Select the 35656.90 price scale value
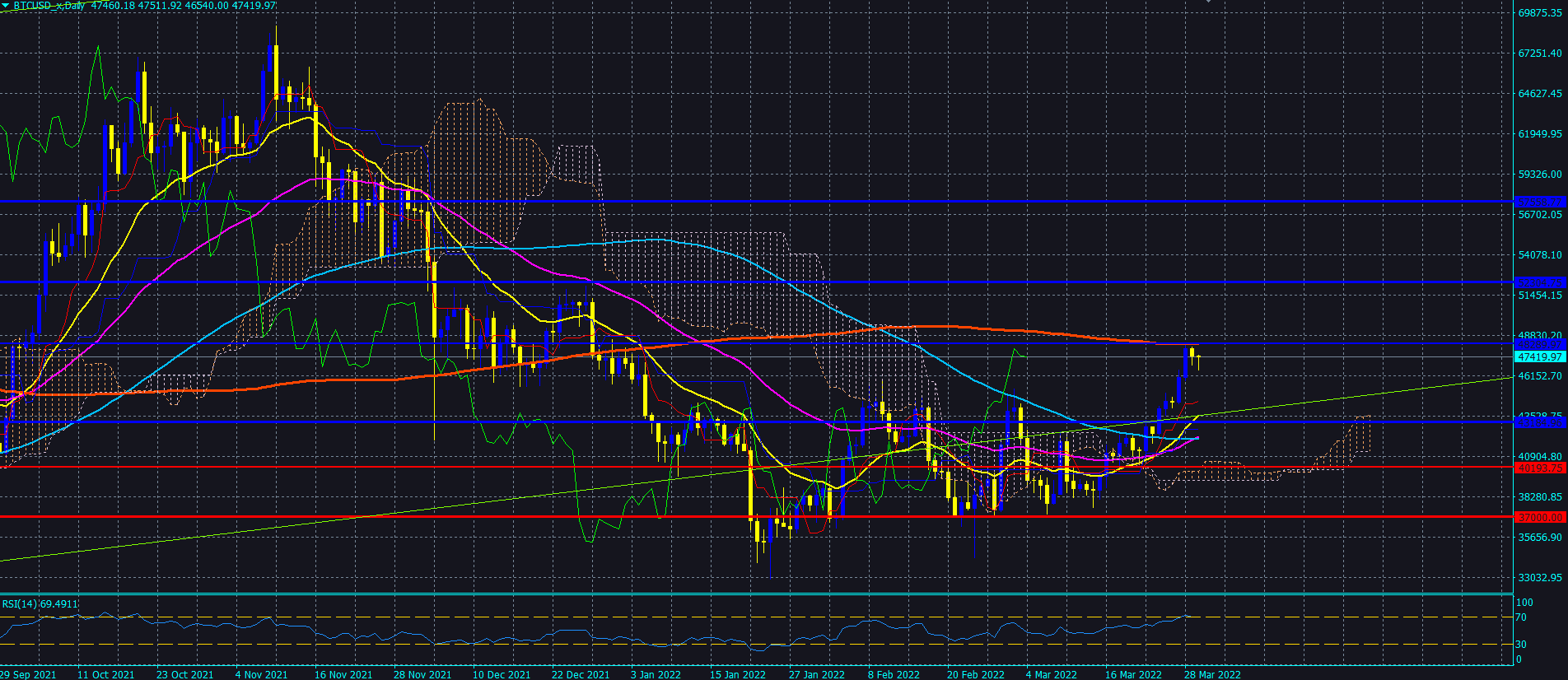The image size is (1568, 680). [x=1540, y=538]
